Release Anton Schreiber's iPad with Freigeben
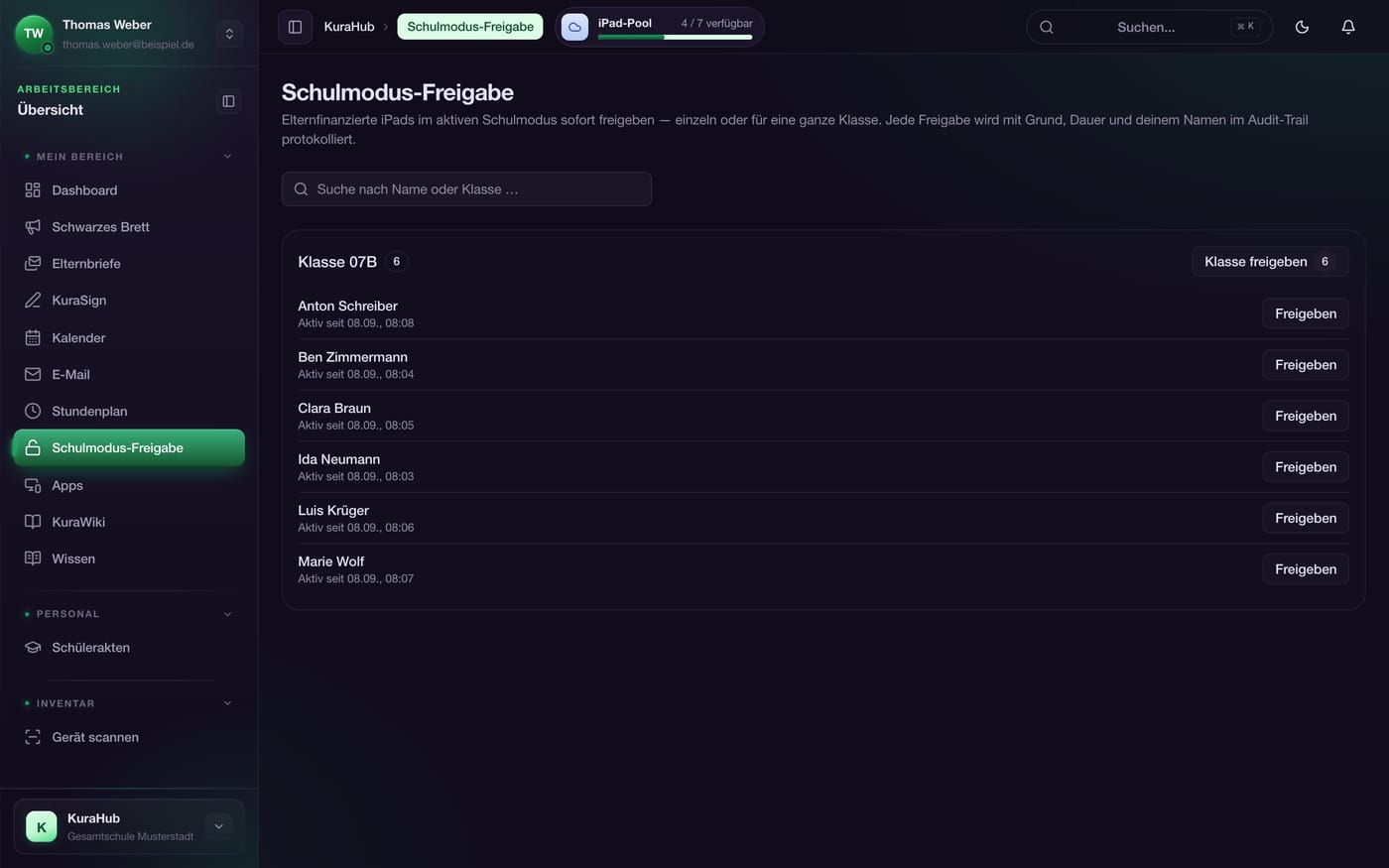 coord(1306,313)
